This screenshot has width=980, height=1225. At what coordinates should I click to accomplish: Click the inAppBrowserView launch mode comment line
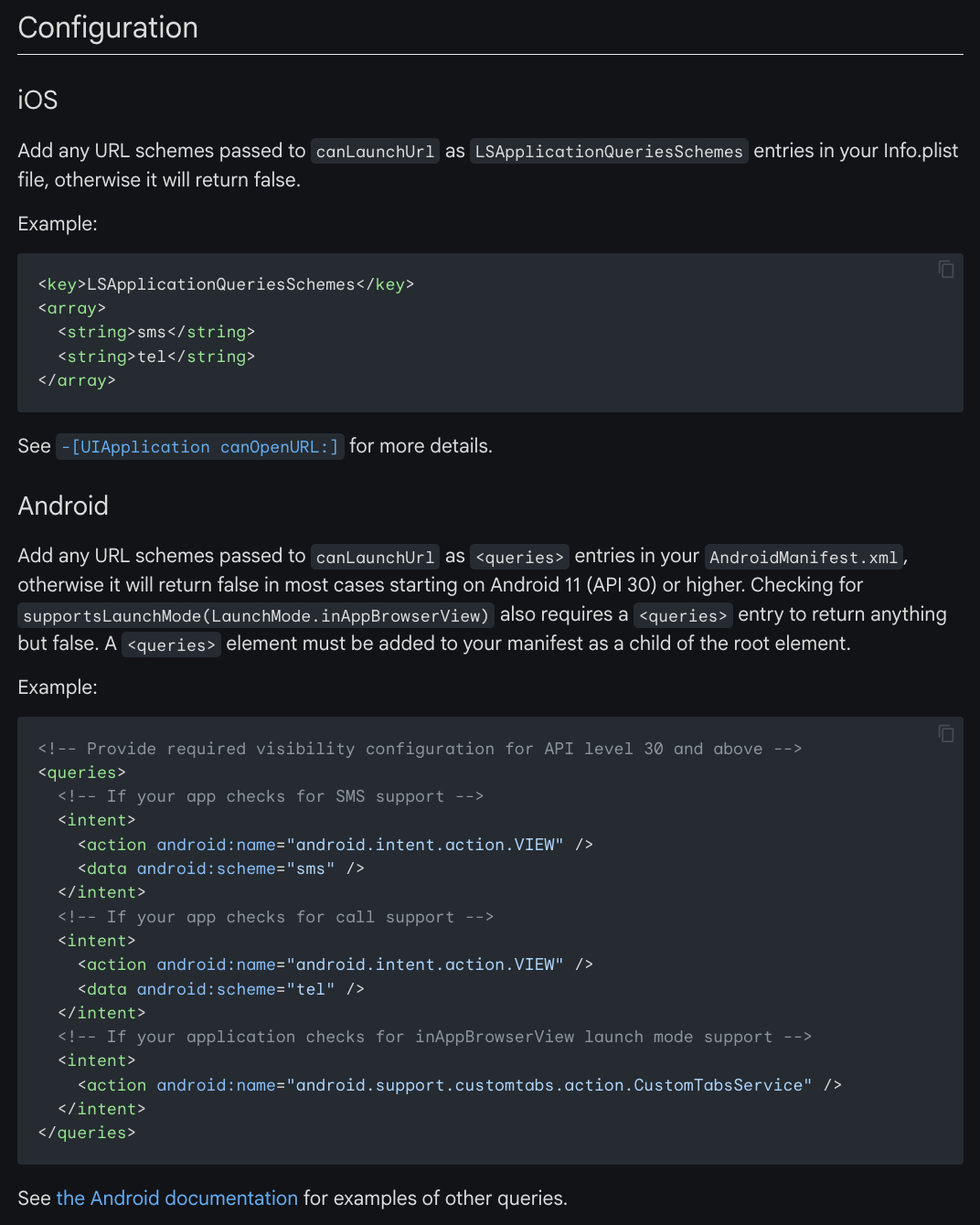tap(434, 1037)
